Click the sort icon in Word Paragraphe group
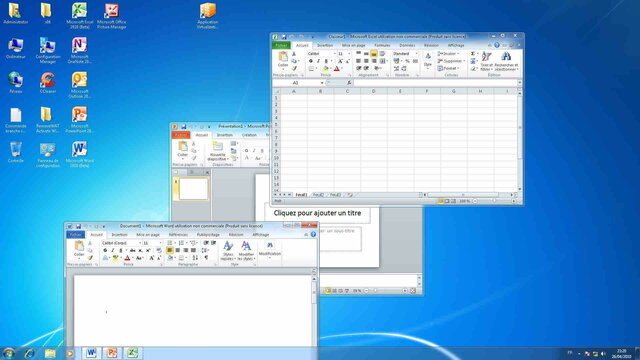The width and height of the screenshot is (640, 360). 195,258
